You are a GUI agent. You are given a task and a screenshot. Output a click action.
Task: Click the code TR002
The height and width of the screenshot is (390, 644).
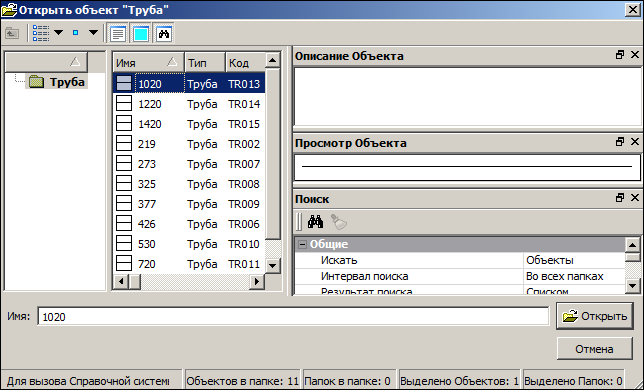tap(244, 144)
